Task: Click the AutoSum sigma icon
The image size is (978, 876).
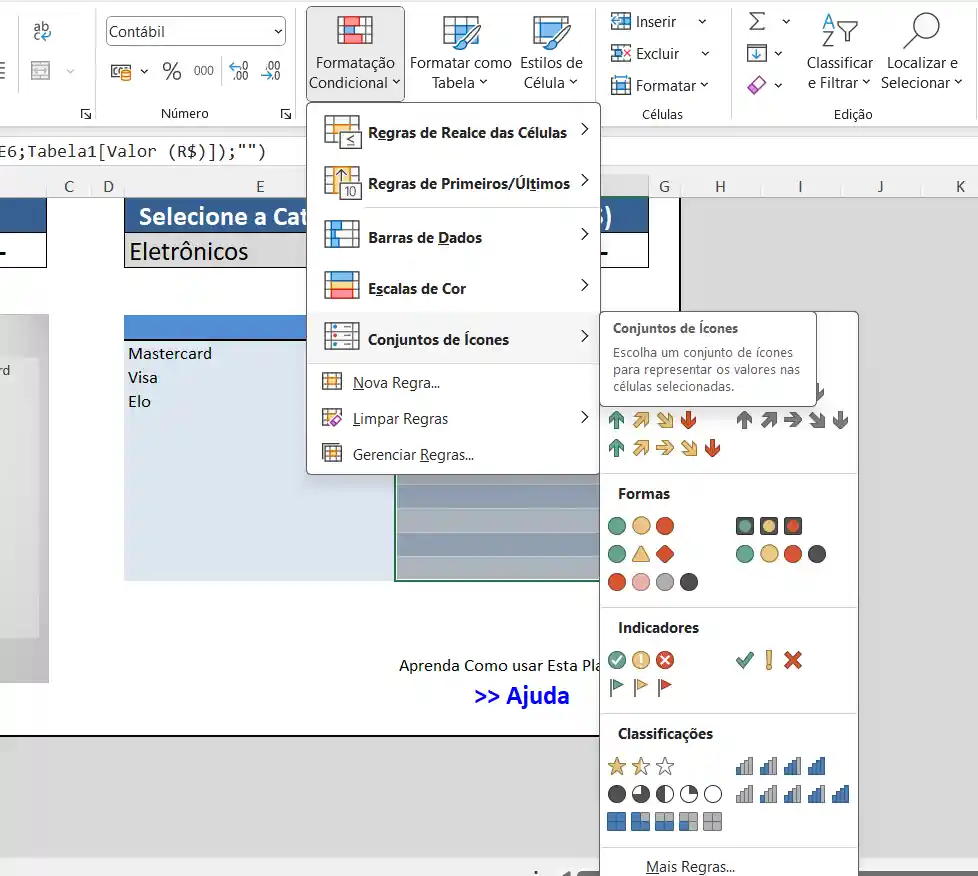Action: pyautogui.click(x=758, y=22)
